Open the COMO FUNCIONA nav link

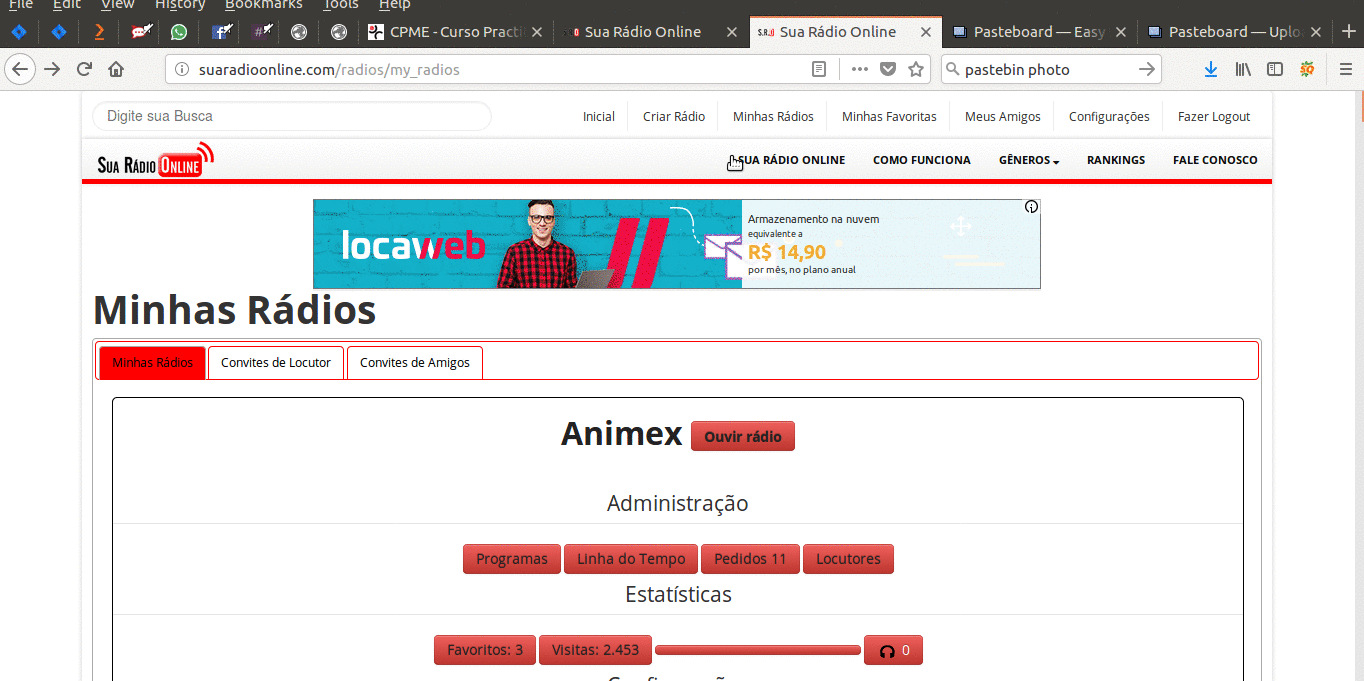tap(922, 160)
